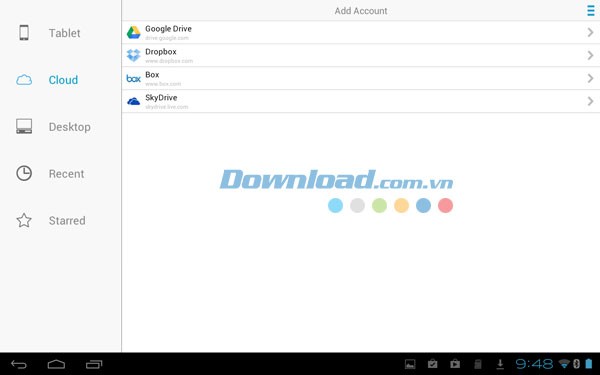
Task: Switch to the Starred section label
Action: click(67, 221)
